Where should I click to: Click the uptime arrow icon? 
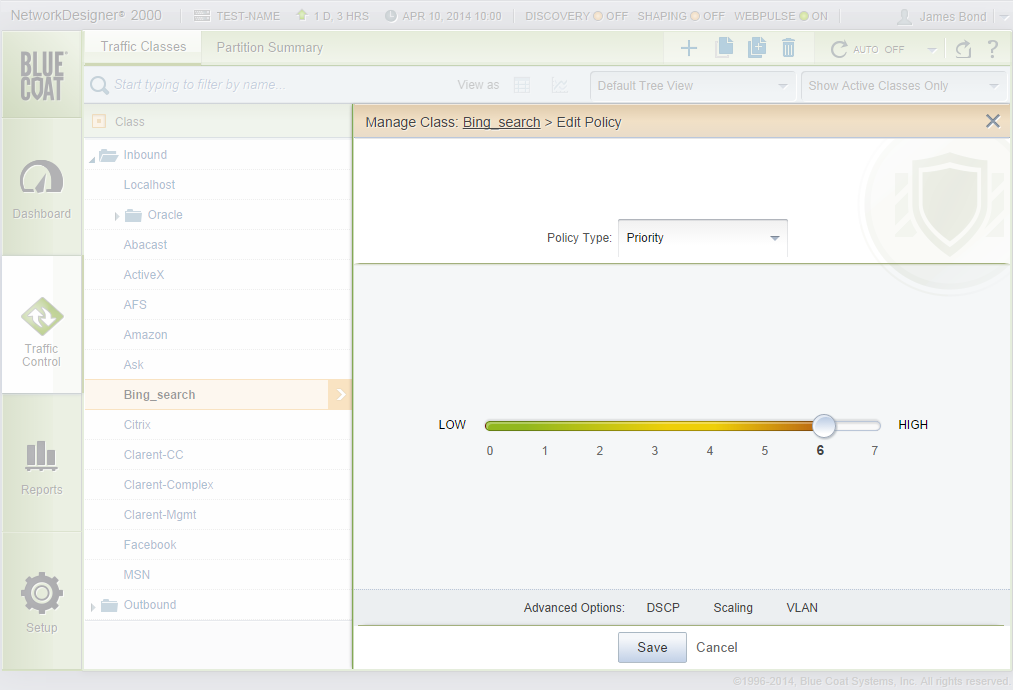point(302,15)
